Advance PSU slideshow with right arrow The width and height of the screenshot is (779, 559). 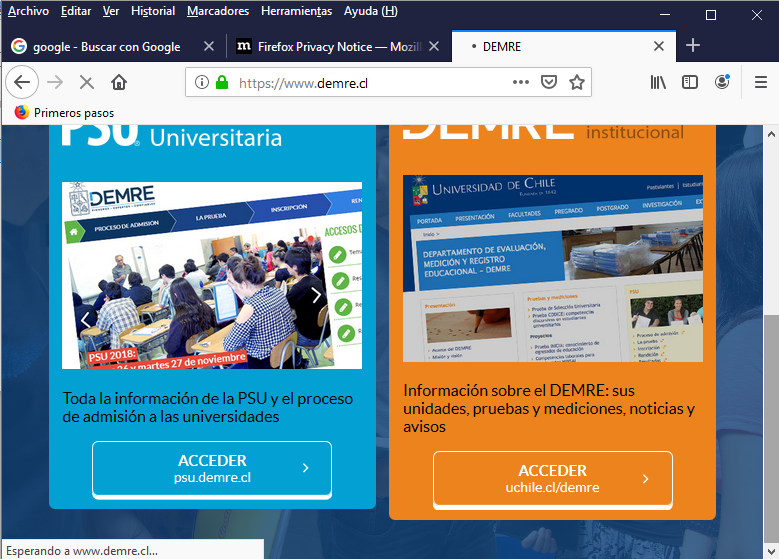(317, 295)
